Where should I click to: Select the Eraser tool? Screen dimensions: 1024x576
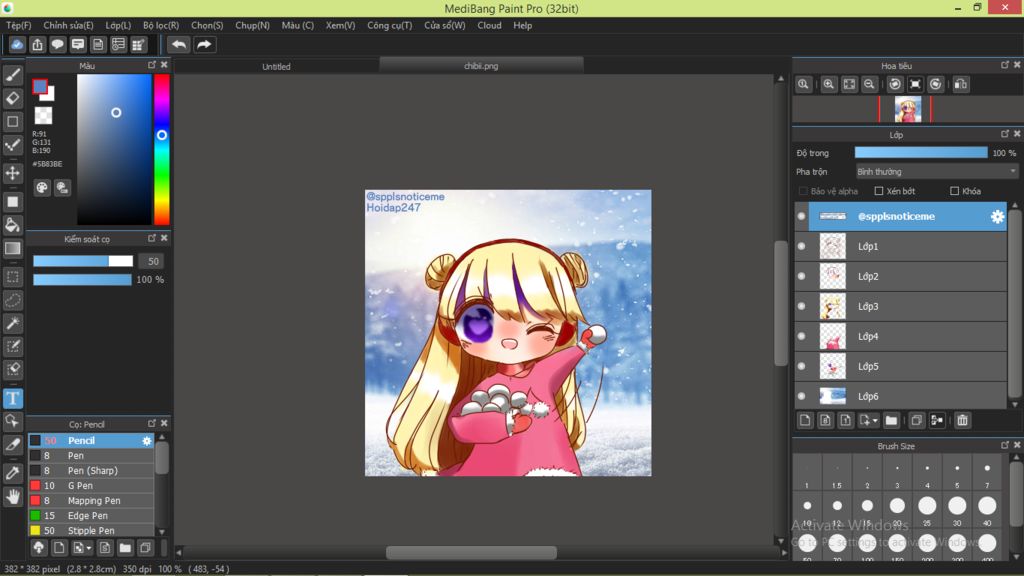point(12,98)
